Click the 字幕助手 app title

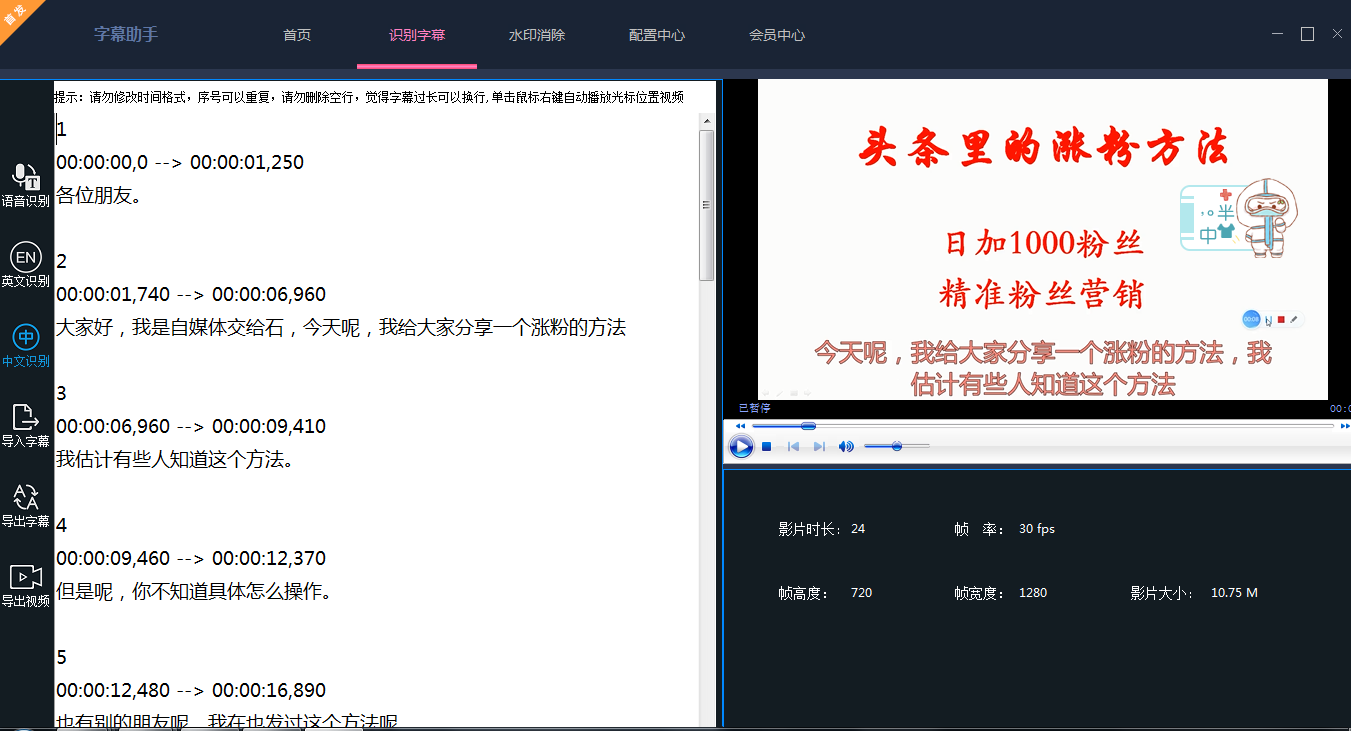click(x=126, y=34)
